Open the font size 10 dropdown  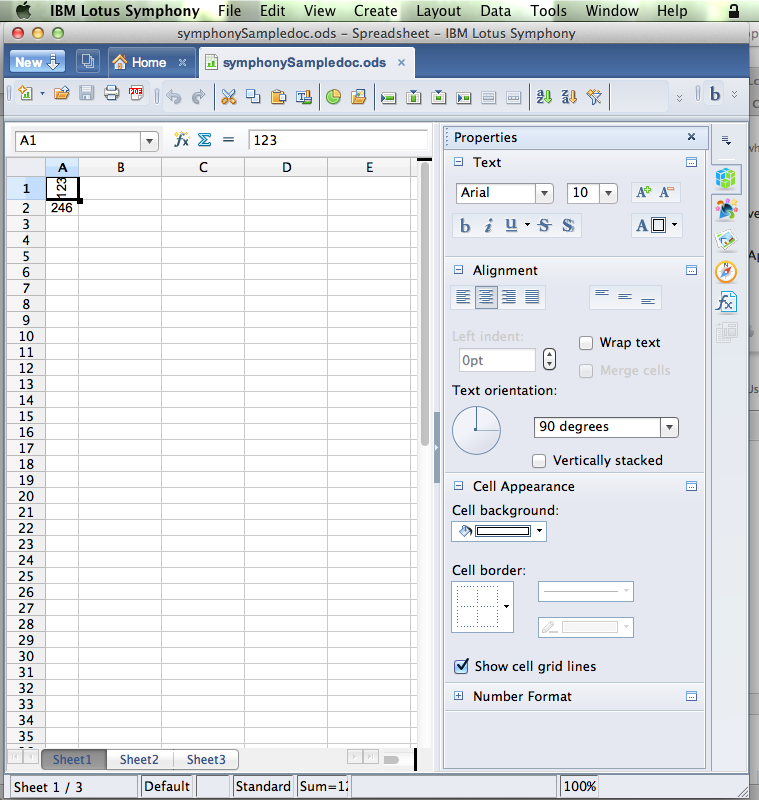point(608,193)
